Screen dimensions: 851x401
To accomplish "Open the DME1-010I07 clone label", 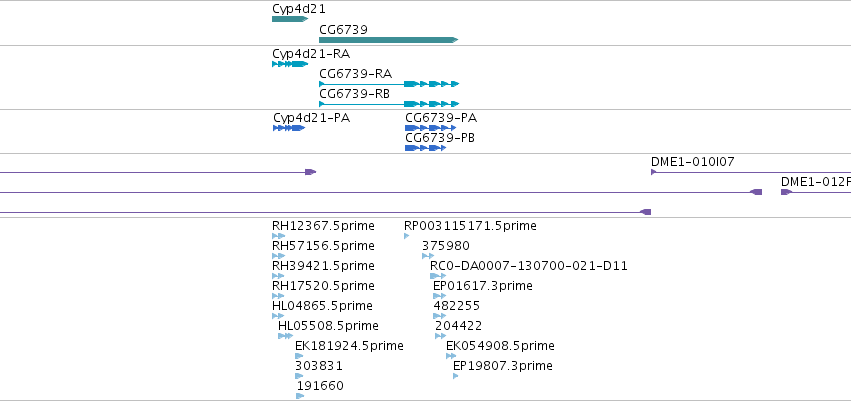I will (x=693, y=162).
